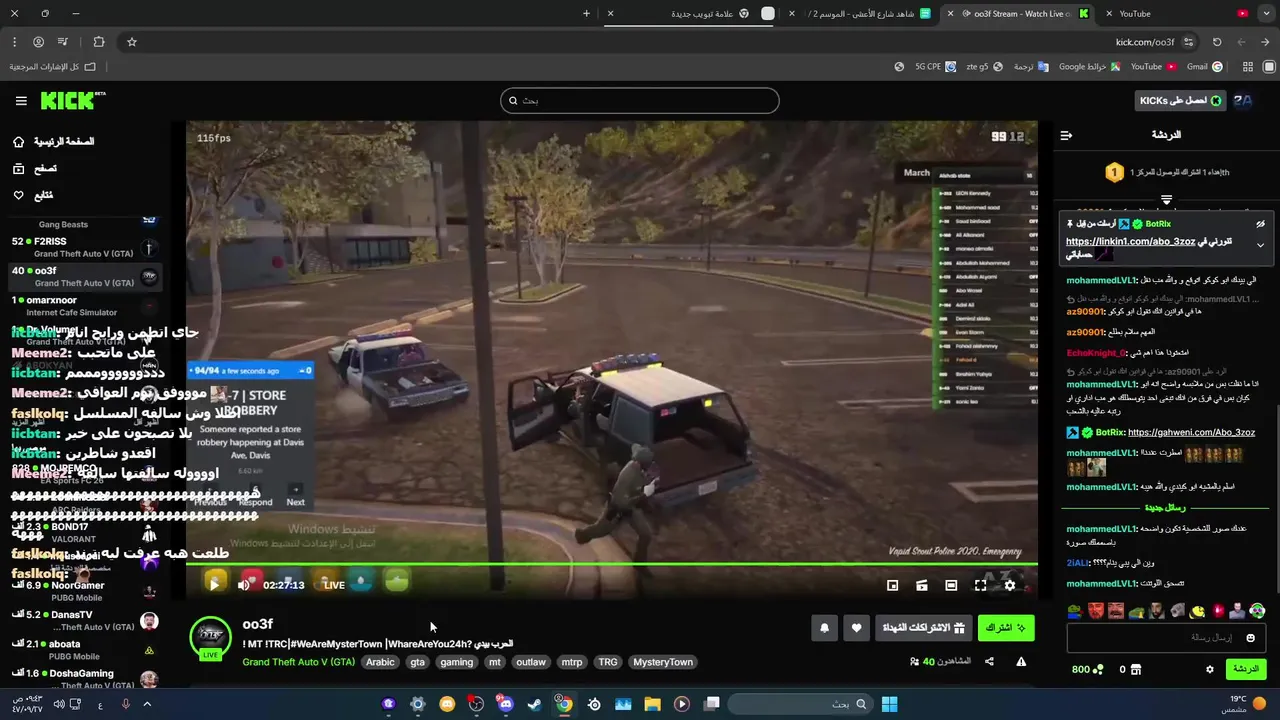Close the oo3f Stream browser tab
The width and height of the screenshot is (1280, 720).
pyautogui.click(x=950, y=14)
